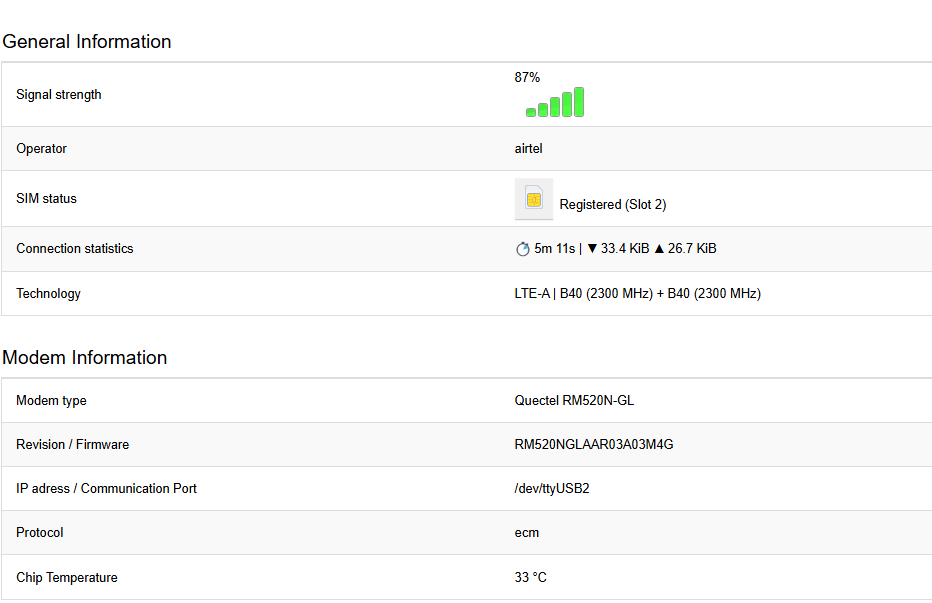This screenshot has width=932, height=603.
Task: Click the Signal strength row label
Action: pos(59,95)
